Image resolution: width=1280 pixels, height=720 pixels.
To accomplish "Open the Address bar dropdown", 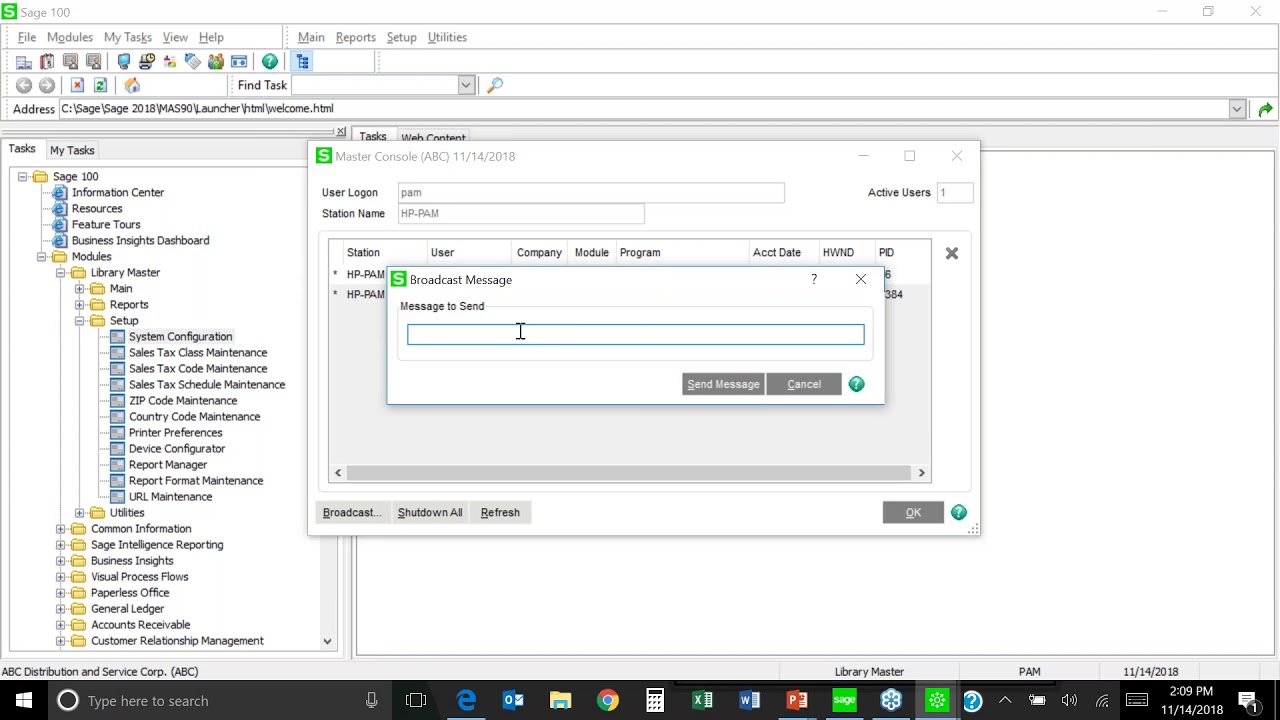I will click(1237, 109).
